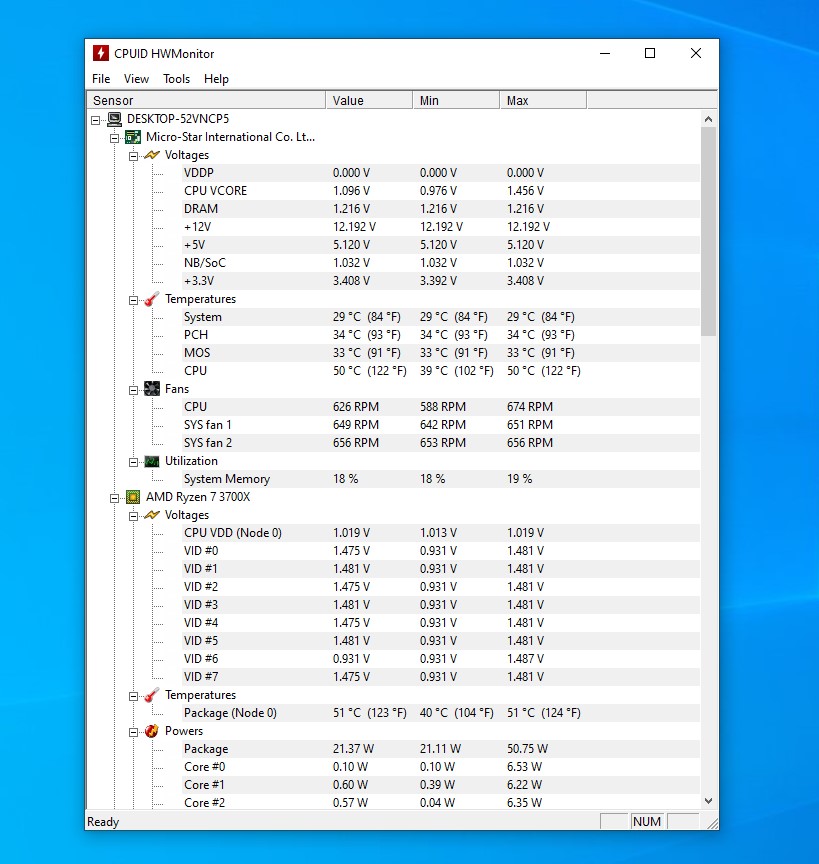This screenshot has width=819, height=864.
Task: Collapse the motherboard Temperatures group
Action: click(133, 300)
